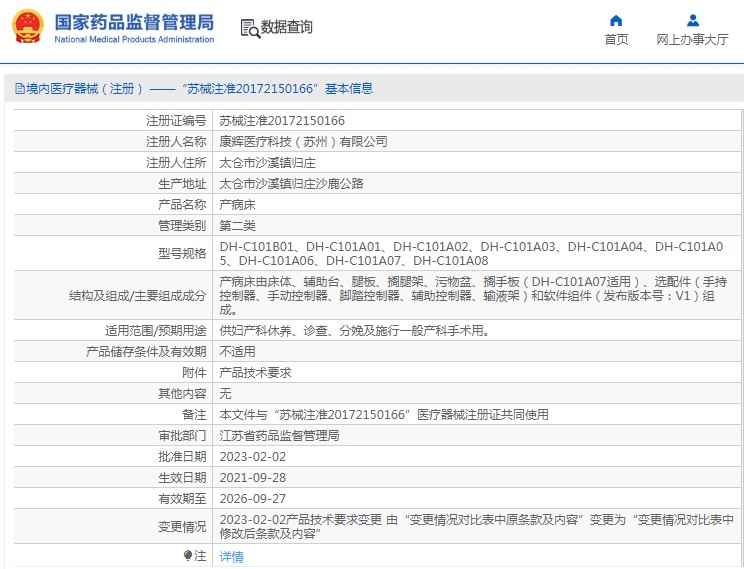Click the person icon above 网上办事大厅
744x569 pixels.
[692, 20]
